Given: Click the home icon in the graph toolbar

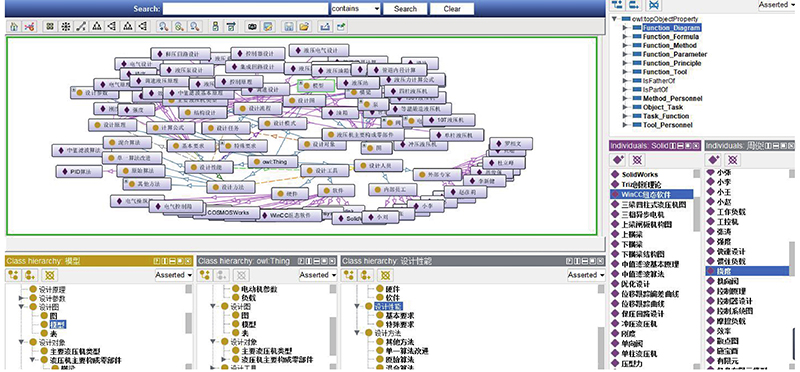Looking at the screenshot, I should point(14,26).
